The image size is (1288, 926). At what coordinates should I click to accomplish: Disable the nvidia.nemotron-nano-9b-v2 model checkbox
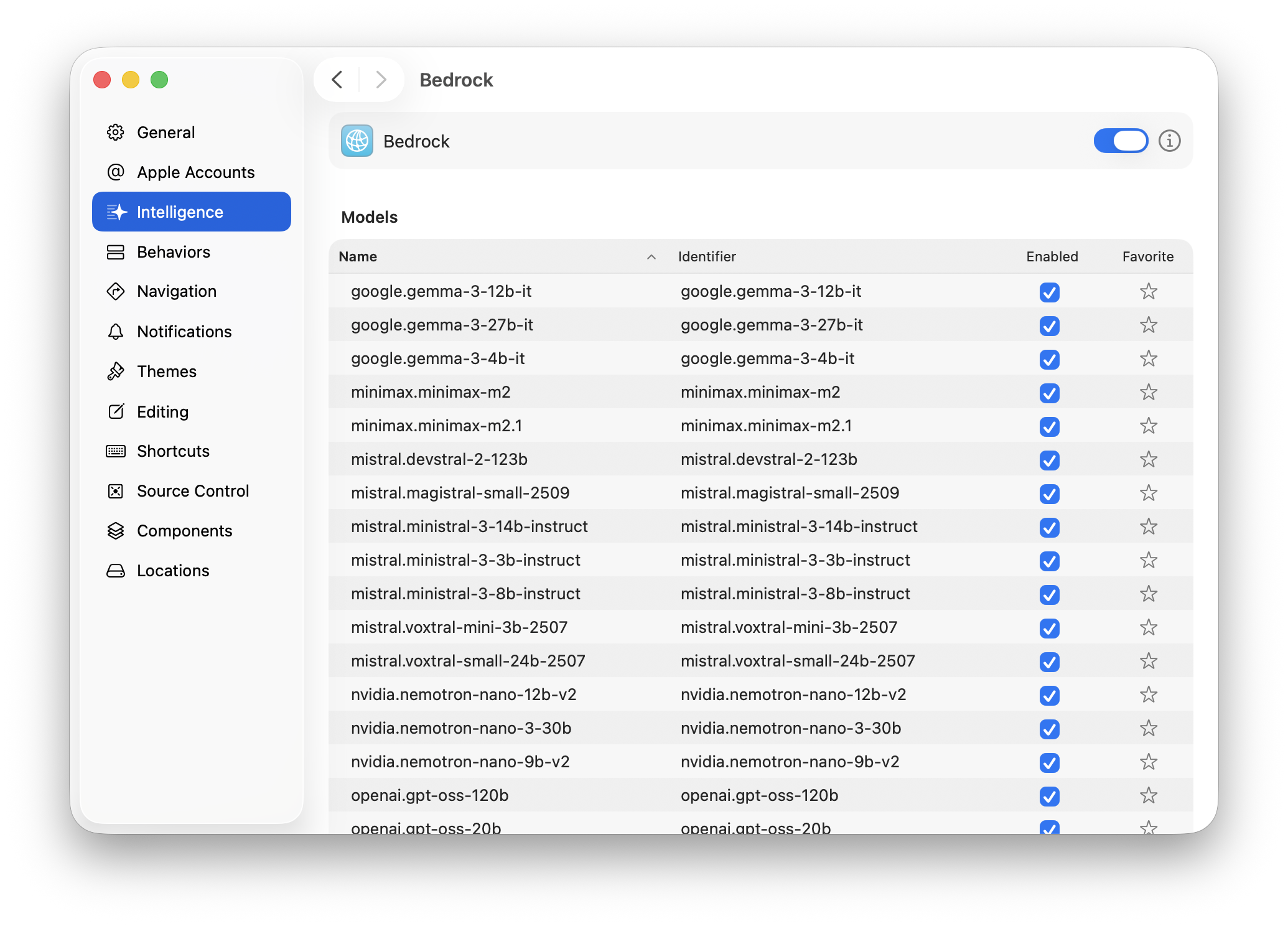[x=1049, y=762]
